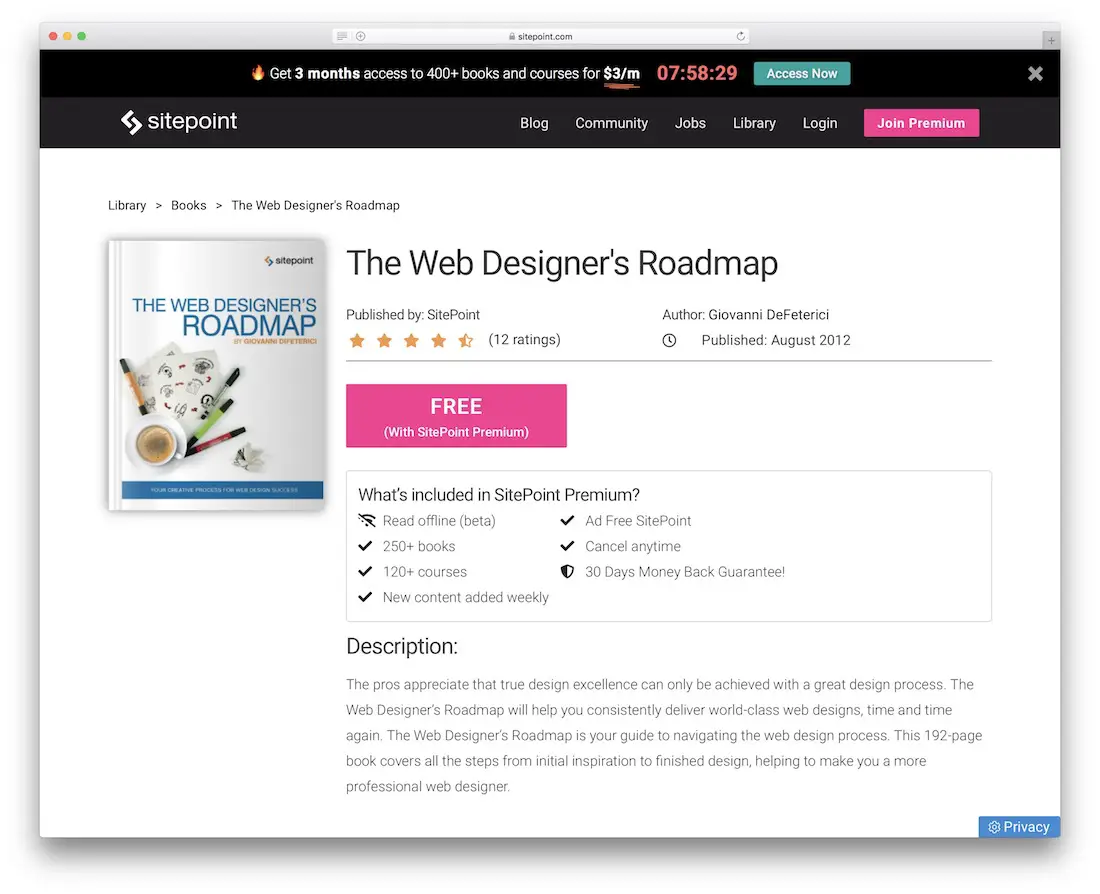1100x894 pixels.
Task: Click the book title heading The Web Designer's Roadmap
Action: click(x=562, y=264)
